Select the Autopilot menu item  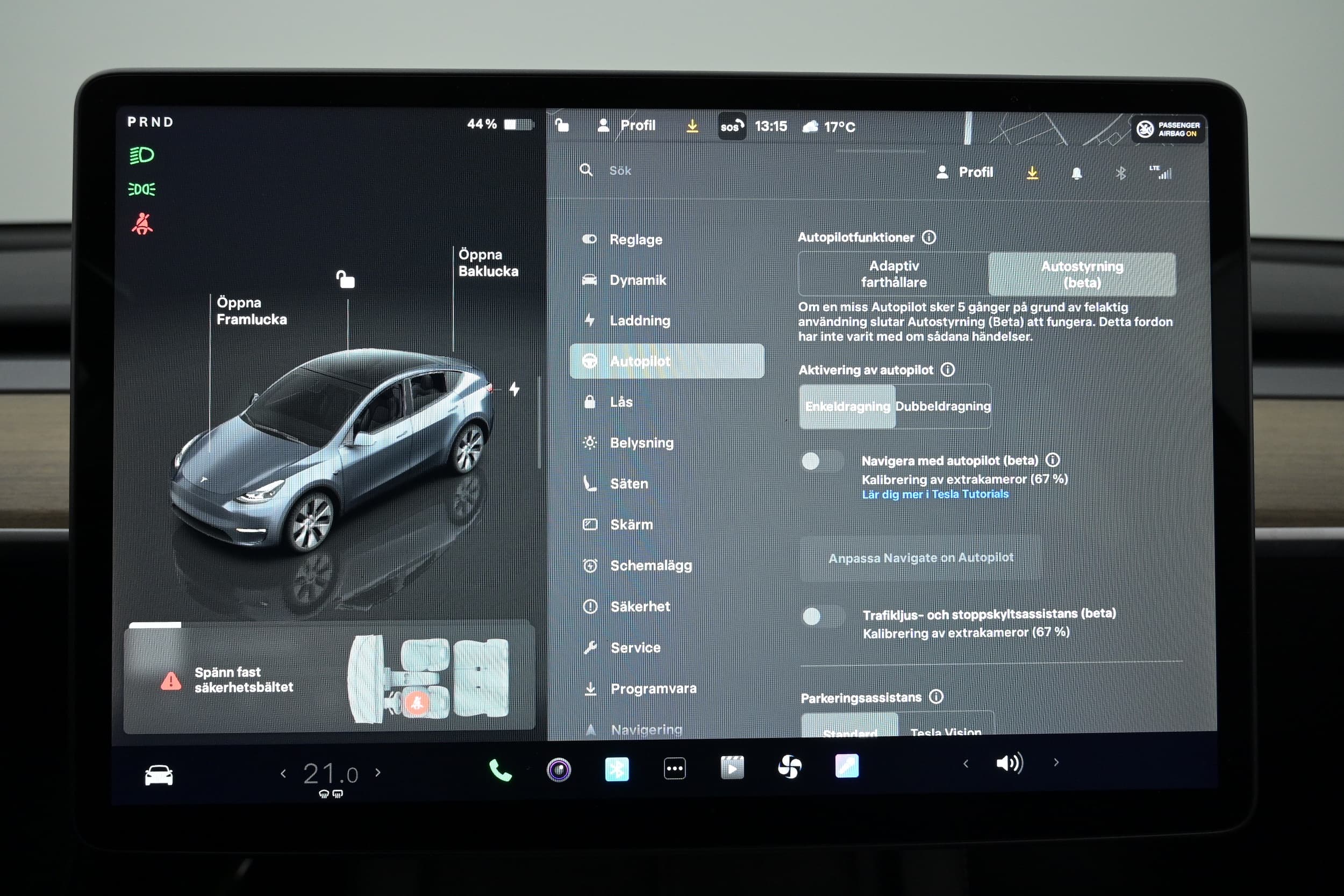click(667, 361)
